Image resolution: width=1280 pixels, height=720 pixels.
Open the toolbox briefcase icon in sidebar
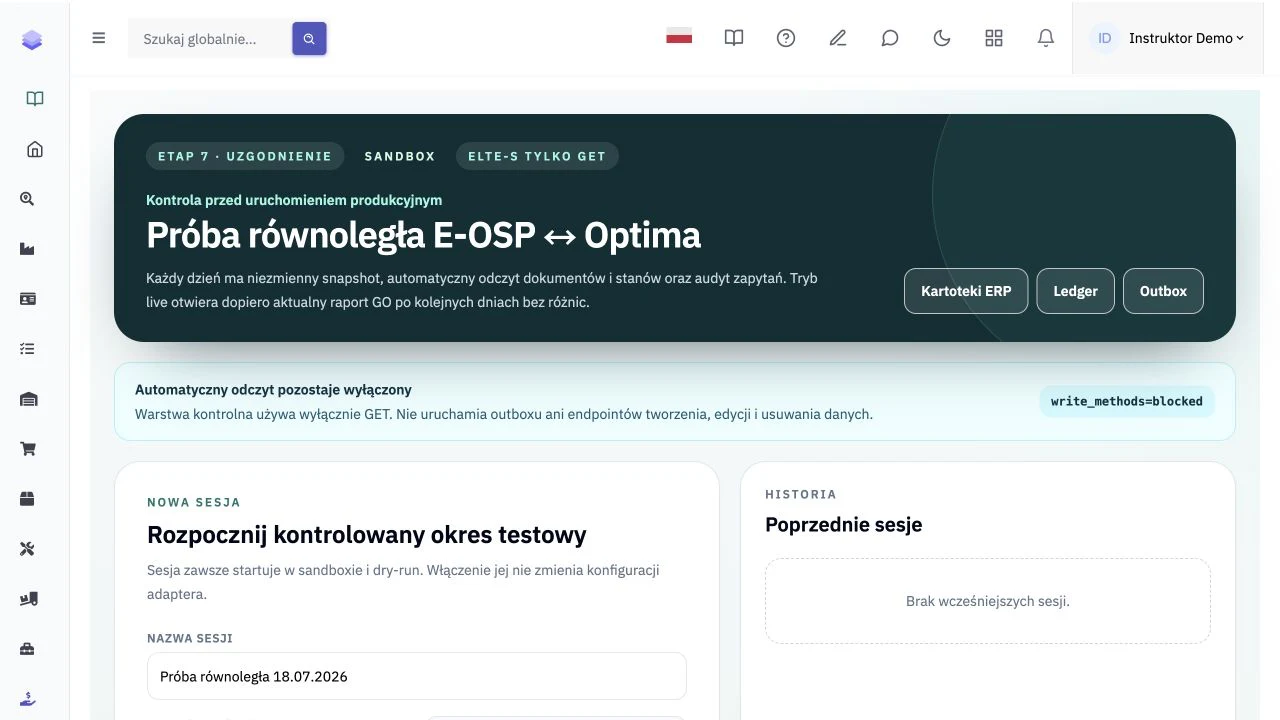[28, 649]
